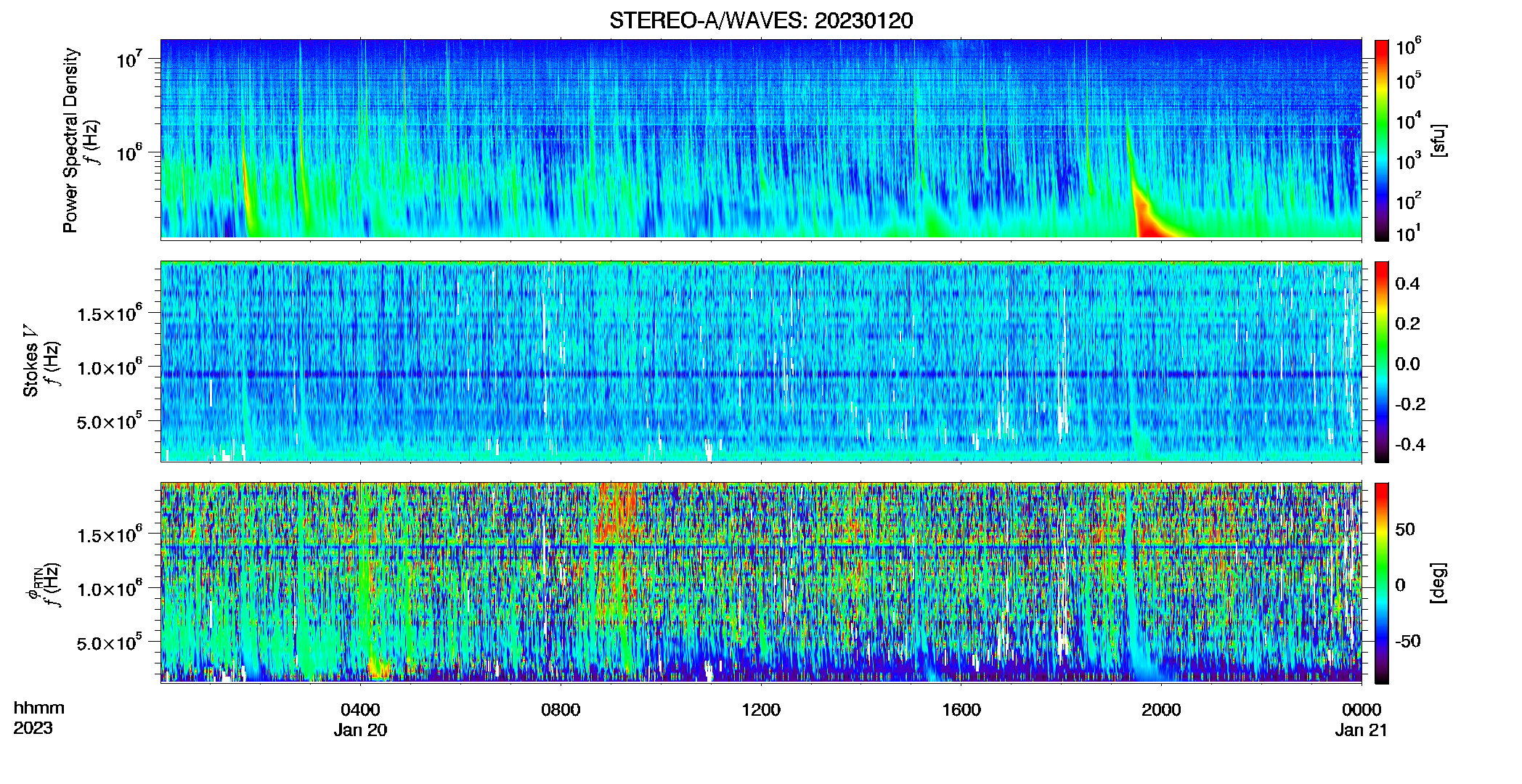Click the 1200 time tick label
The width and height of the screenshot is (1522, 784).
pos(761,710)
